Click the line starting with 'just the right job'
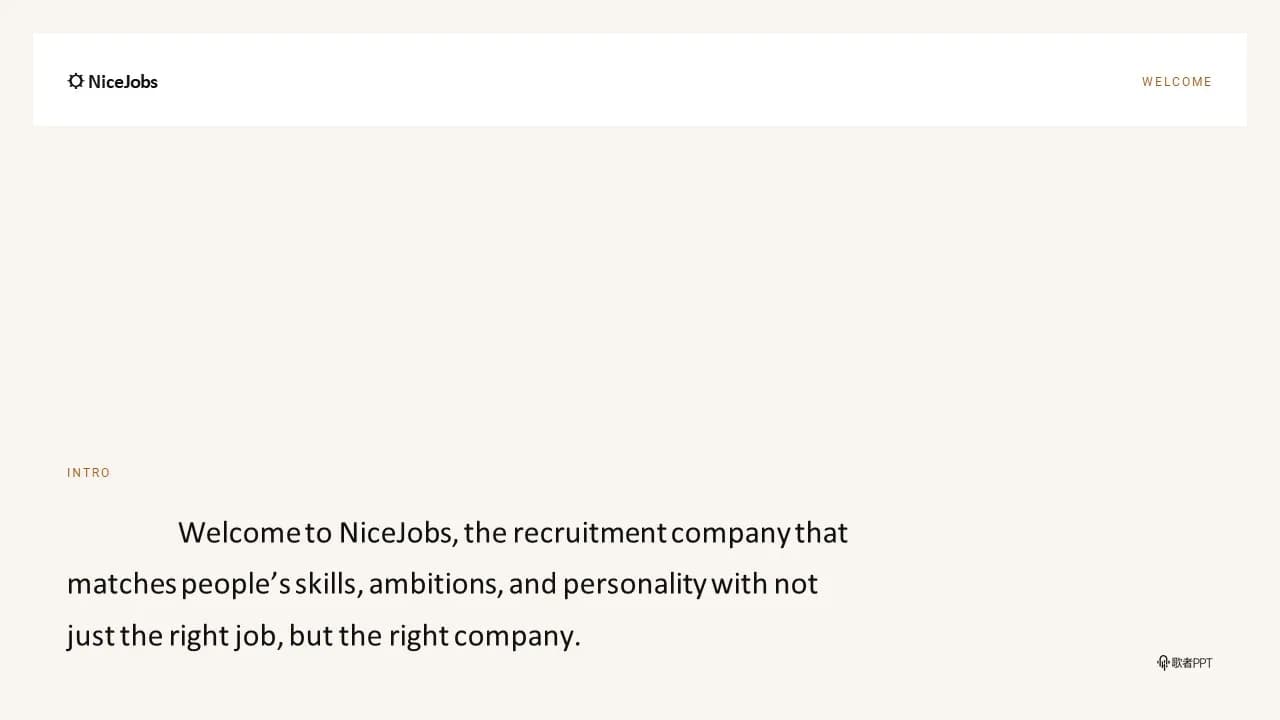The width and height of the screenshot is (1280, 720). [324, 636]
